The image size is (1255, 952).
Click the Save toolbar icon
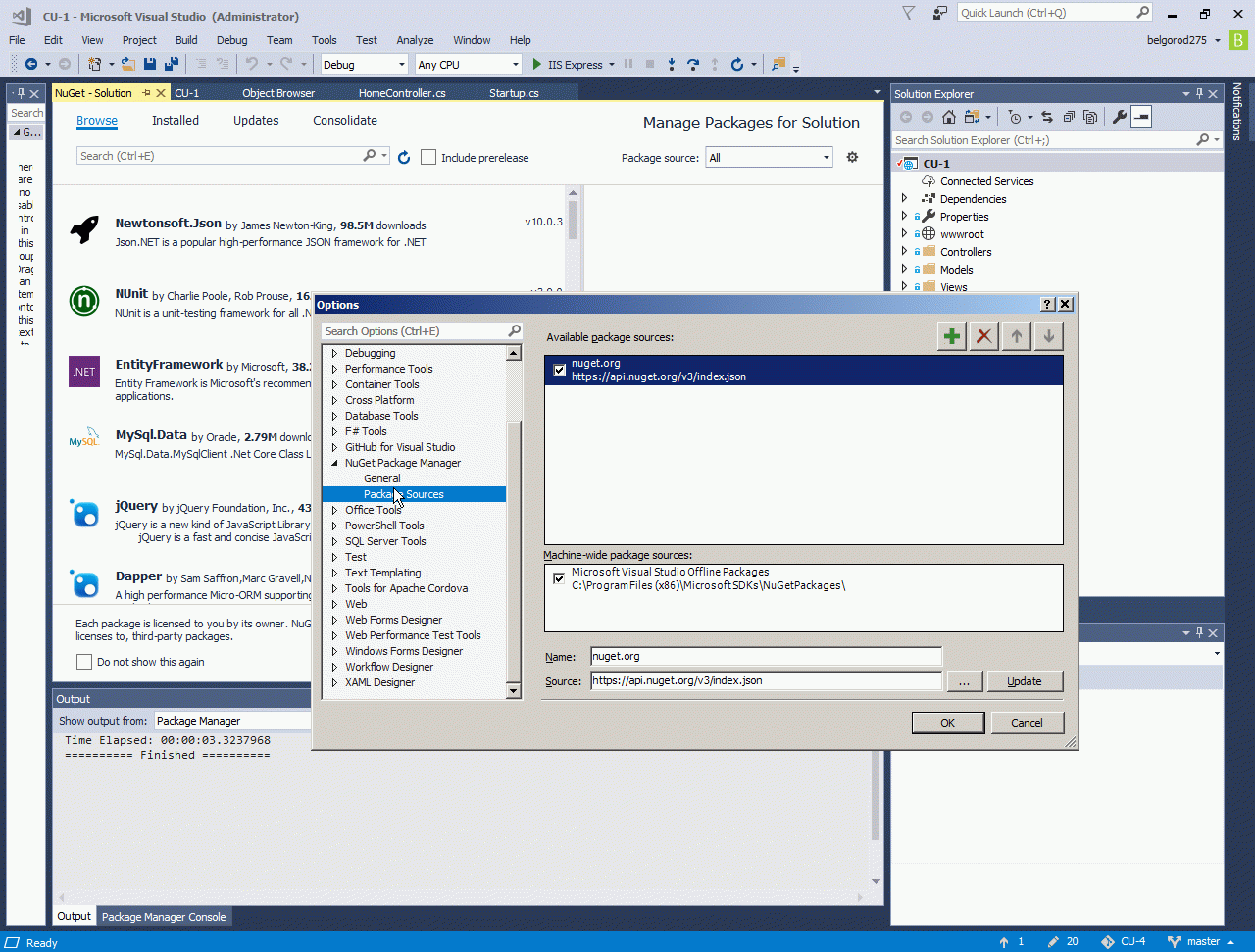coord(150,65)
